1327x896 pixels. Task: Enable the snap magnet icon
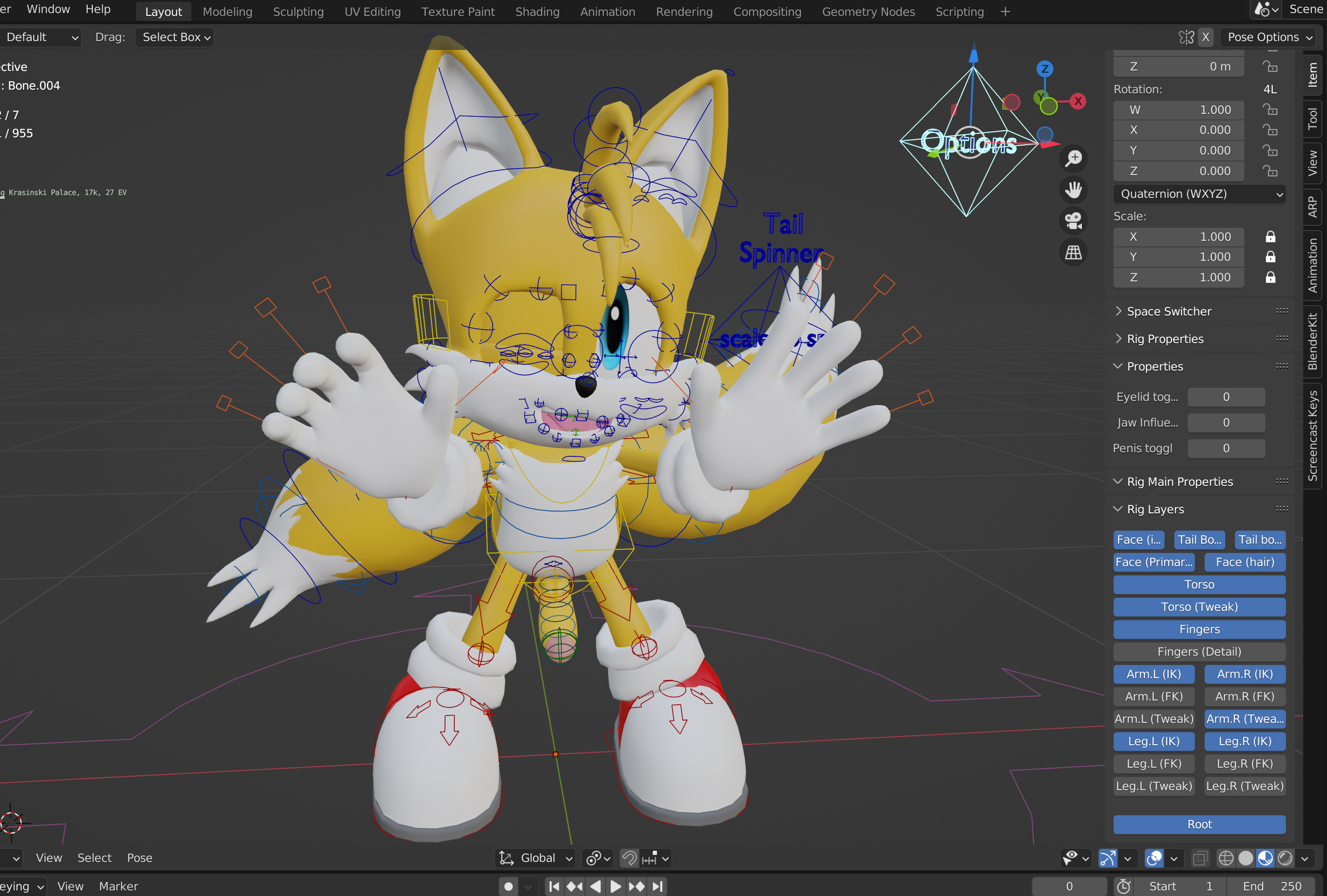[x=629, y=858]
